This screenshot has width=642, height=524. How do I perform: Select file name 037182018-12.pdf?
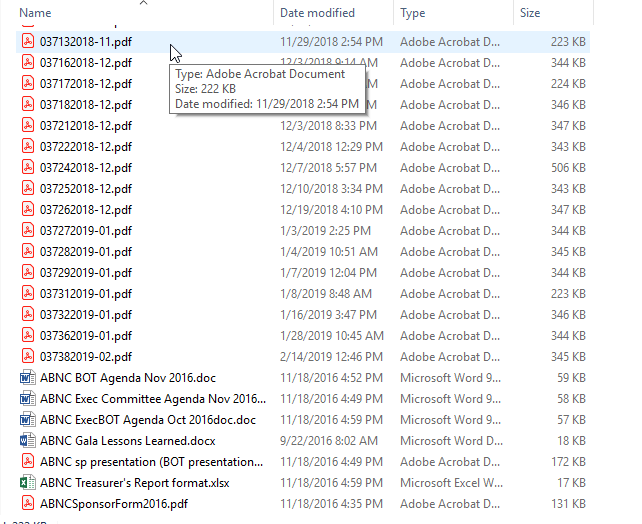click(86, 105)
